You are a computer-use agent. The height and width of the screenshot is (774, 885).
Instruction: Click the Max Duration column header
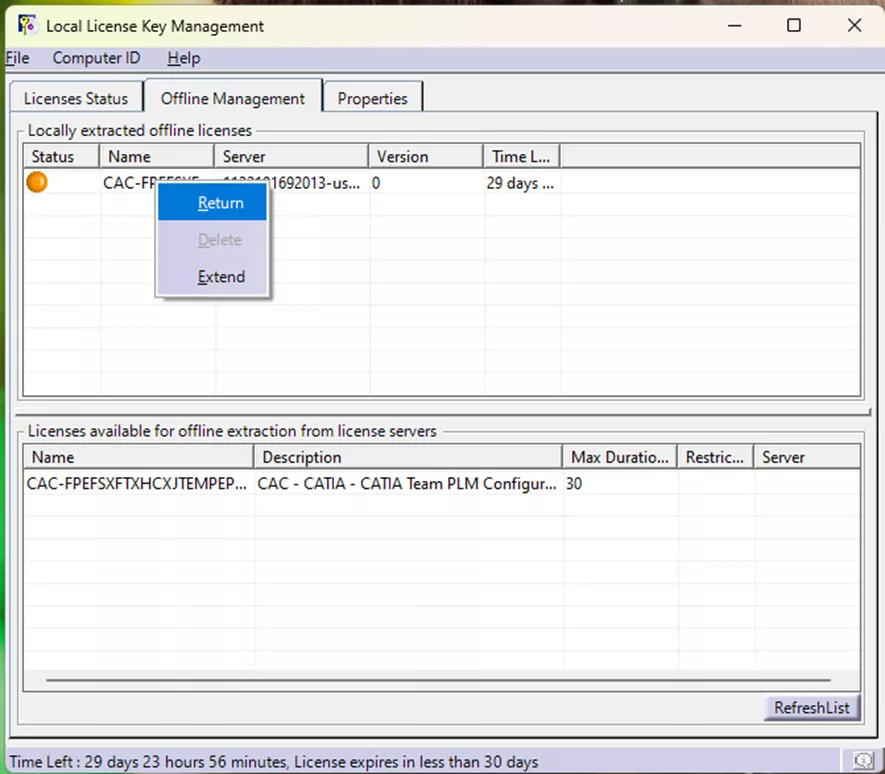point(619,457)
